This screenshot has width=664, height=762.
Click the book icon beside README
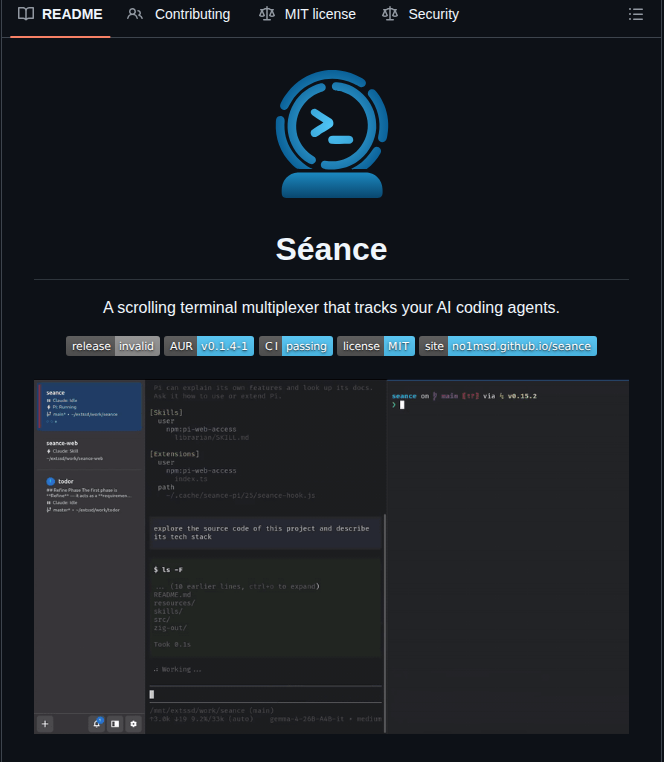coord(26,14)
